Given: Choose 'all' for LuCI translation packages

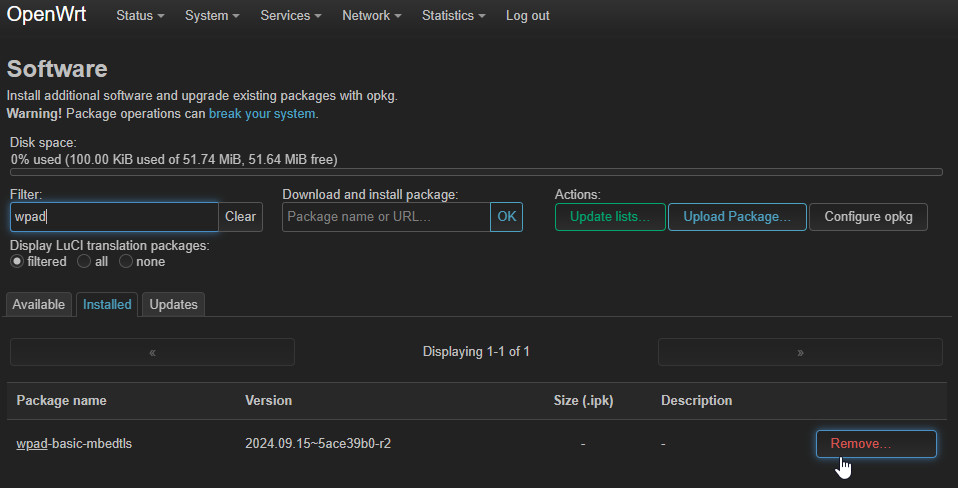Looking at the screenshot, I should (x=84, y=262).
